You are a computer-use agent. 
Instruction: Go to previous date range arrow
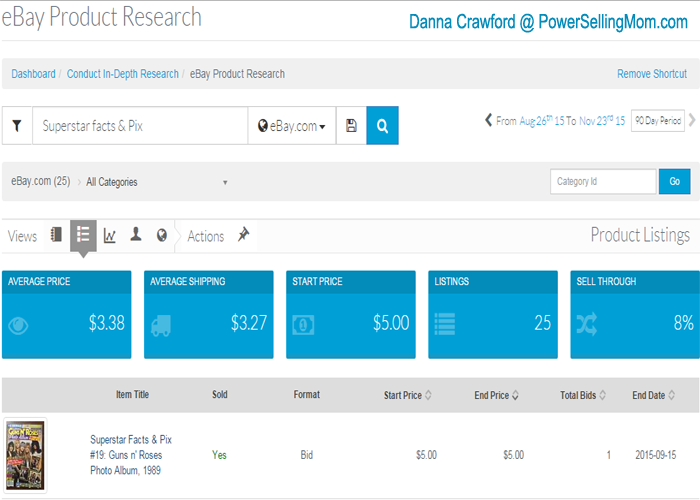click(x=488, y=120)
